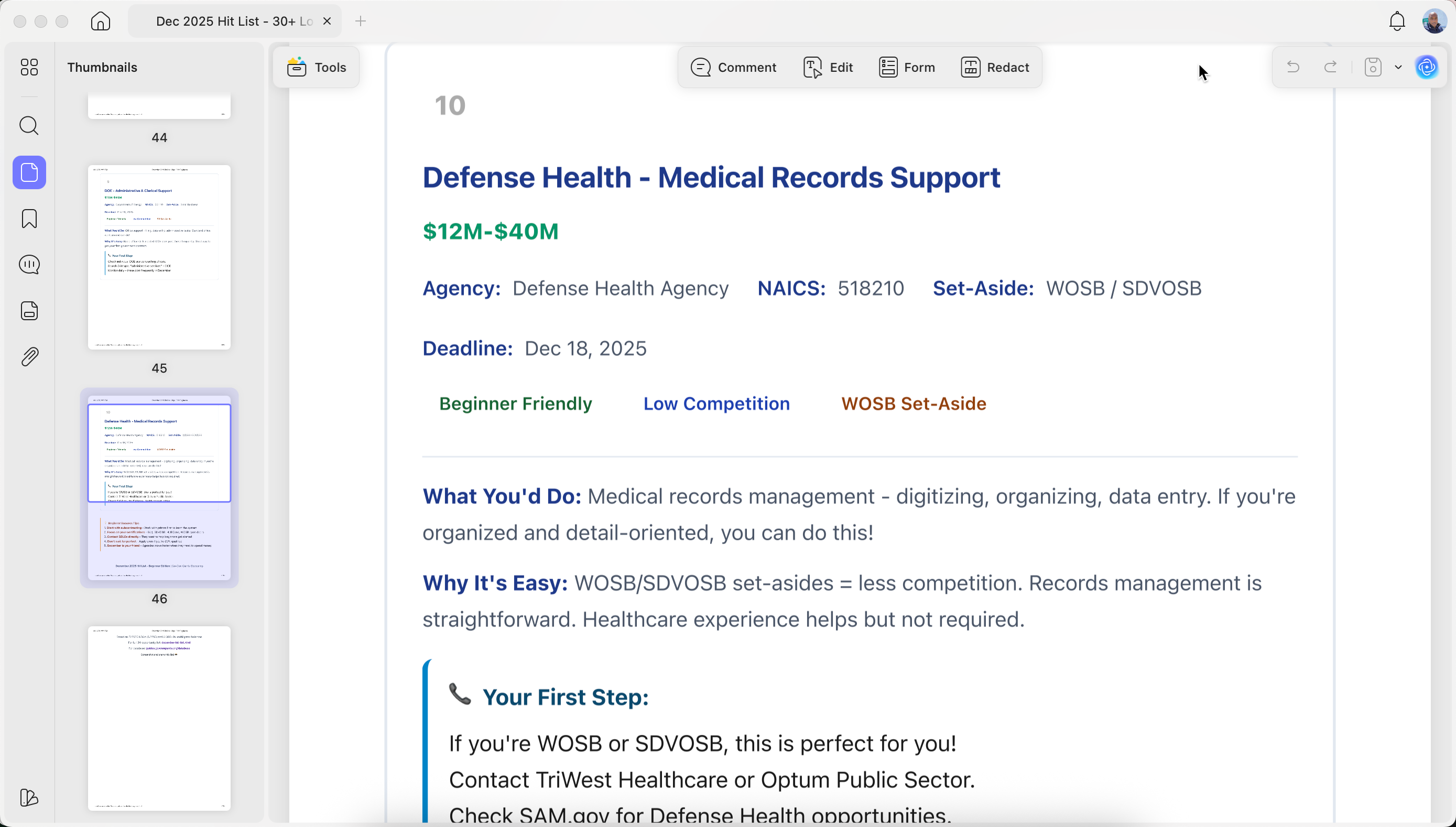Open a new tab with plus button
This screenshot has width=1456, height=827.
pos(361,21)
